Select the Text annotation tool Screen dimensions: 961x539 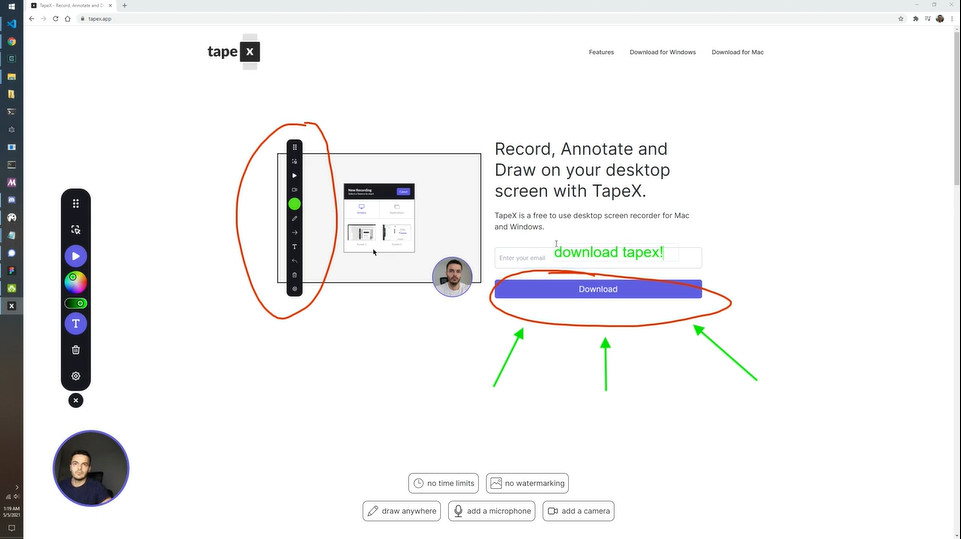click(75, 324)
